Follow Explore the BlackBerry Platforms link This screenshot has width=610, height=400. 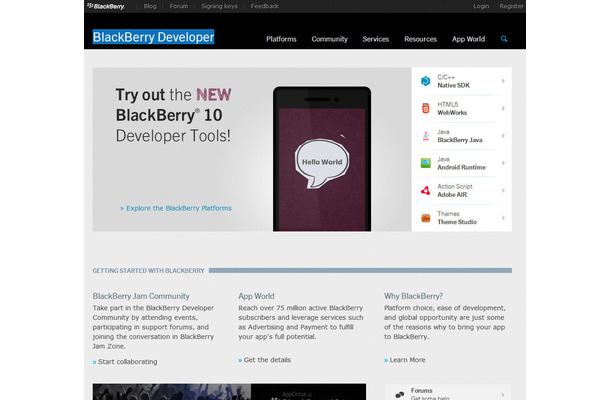pyautogui.click(x=176, y=208)
